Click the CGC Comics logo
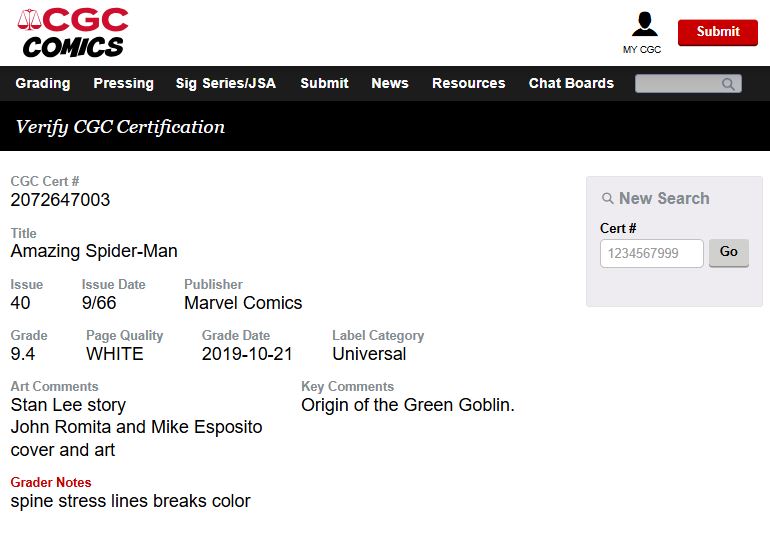This screenshot has width=770, height=534. [x=73, y=33]
